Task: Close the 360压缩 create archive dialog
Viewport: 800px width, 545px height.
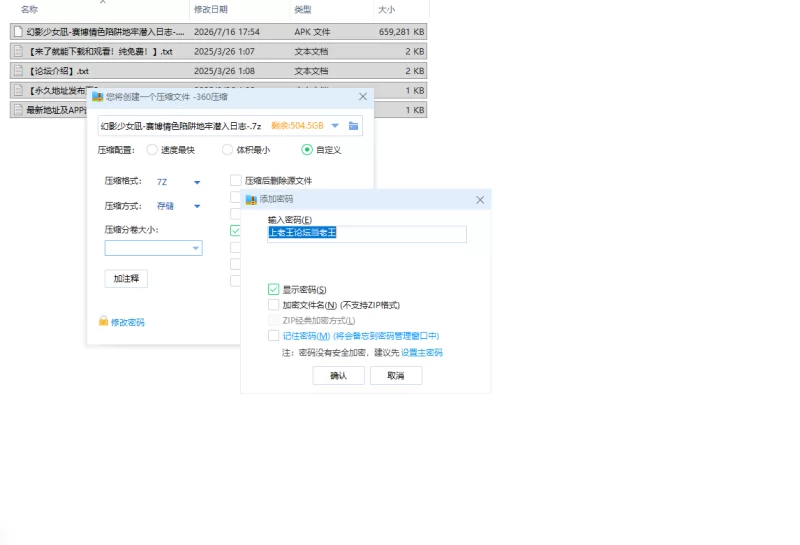Action: coord(363,96)
